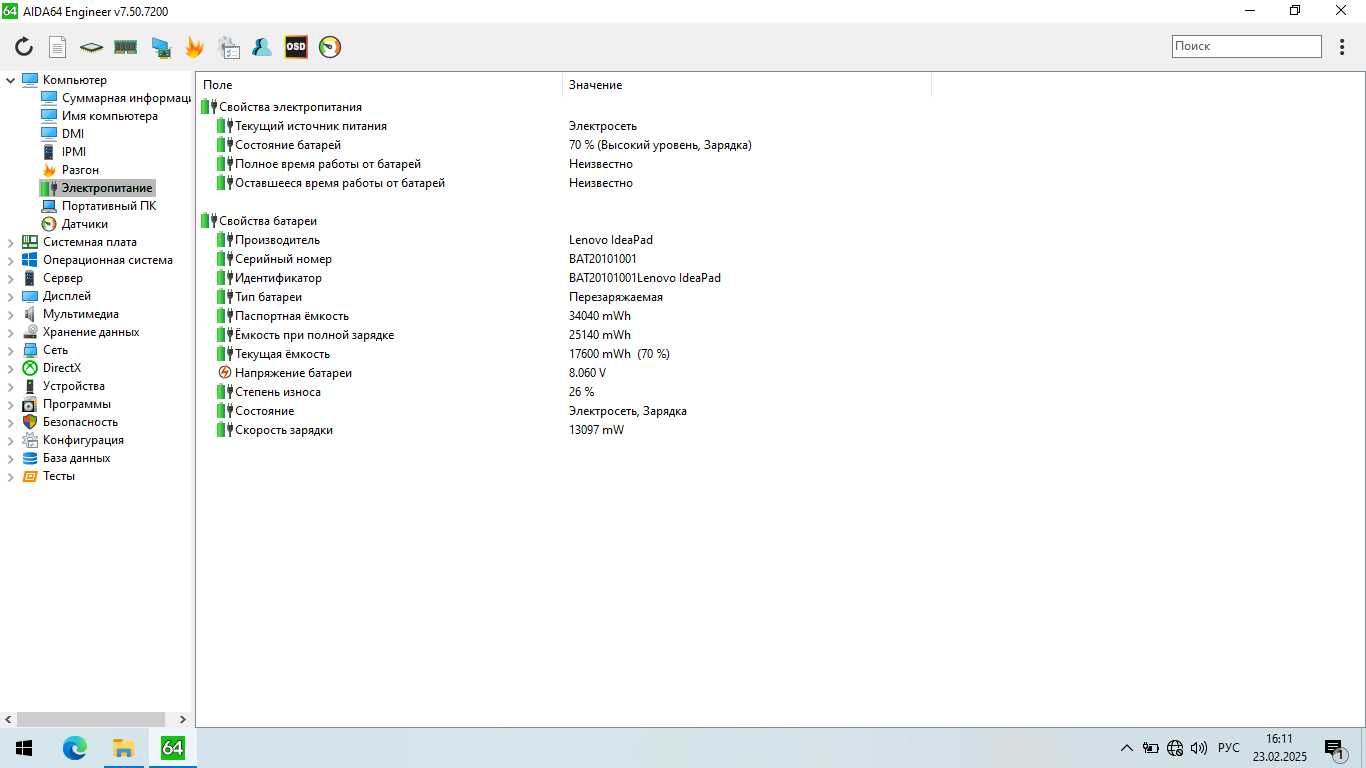Image resolution: width=1366 pixels, height=768 pixels.
Task: Select the Конфигурация tree item
Action: [x=83, y=440]
